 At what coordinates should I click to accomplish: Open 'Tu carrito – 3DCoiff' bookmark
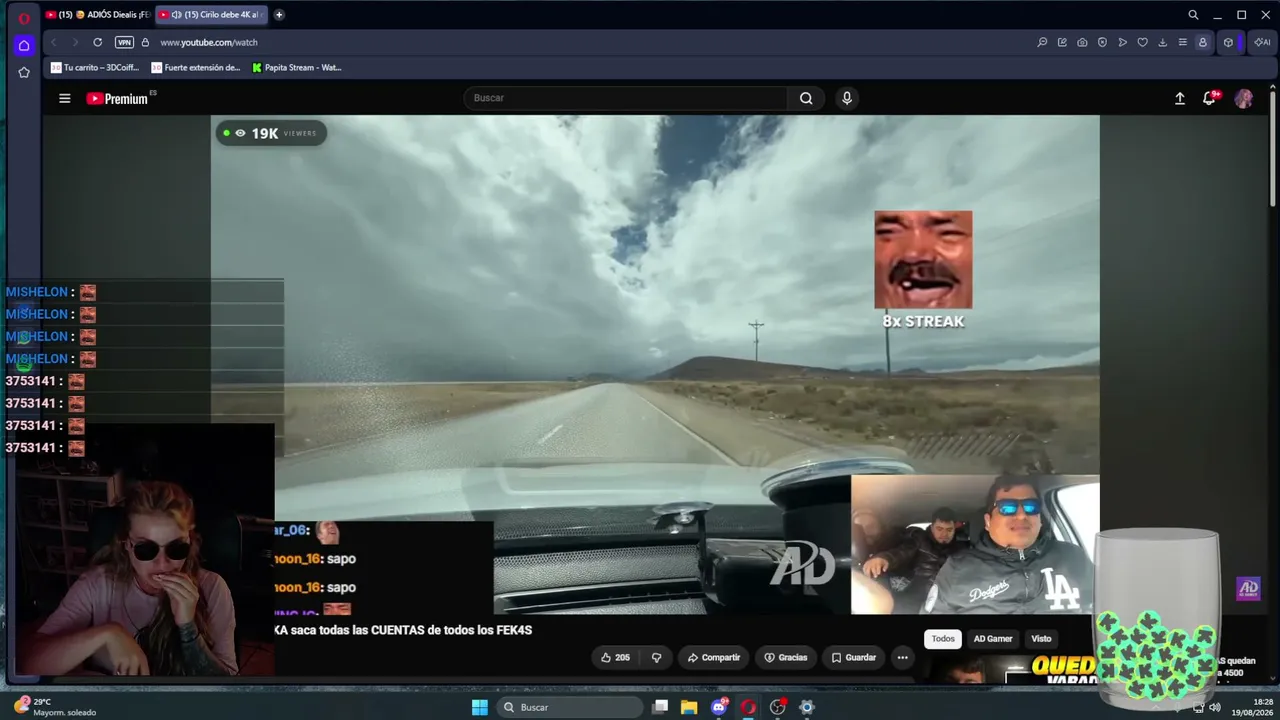click(95, 68)
